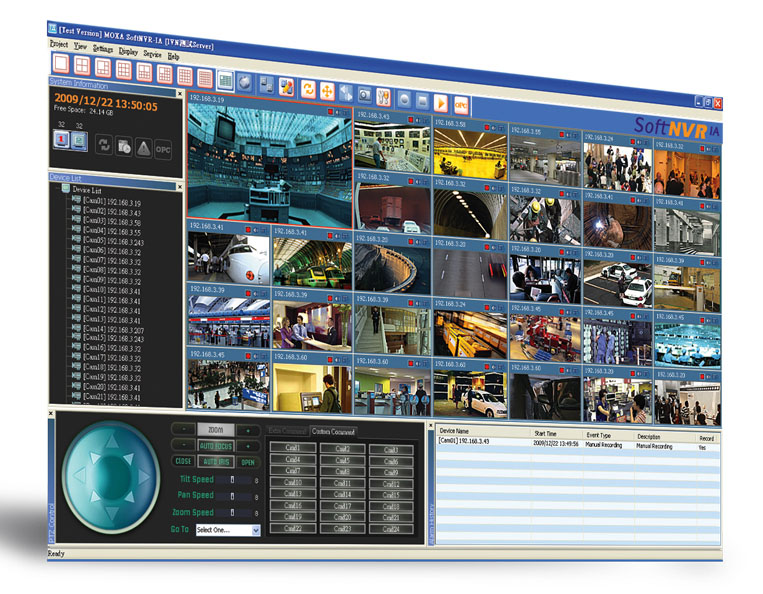This screenshot has width=763, height=594.
Task: Toggle the AUTO IRIS button
Action: (216, 461)
